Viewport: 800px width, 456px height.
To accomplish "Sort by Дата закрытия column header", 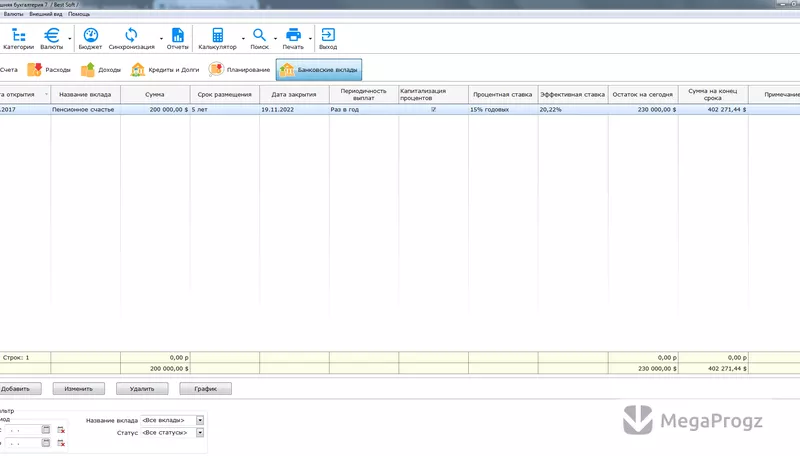I will 294,94.
